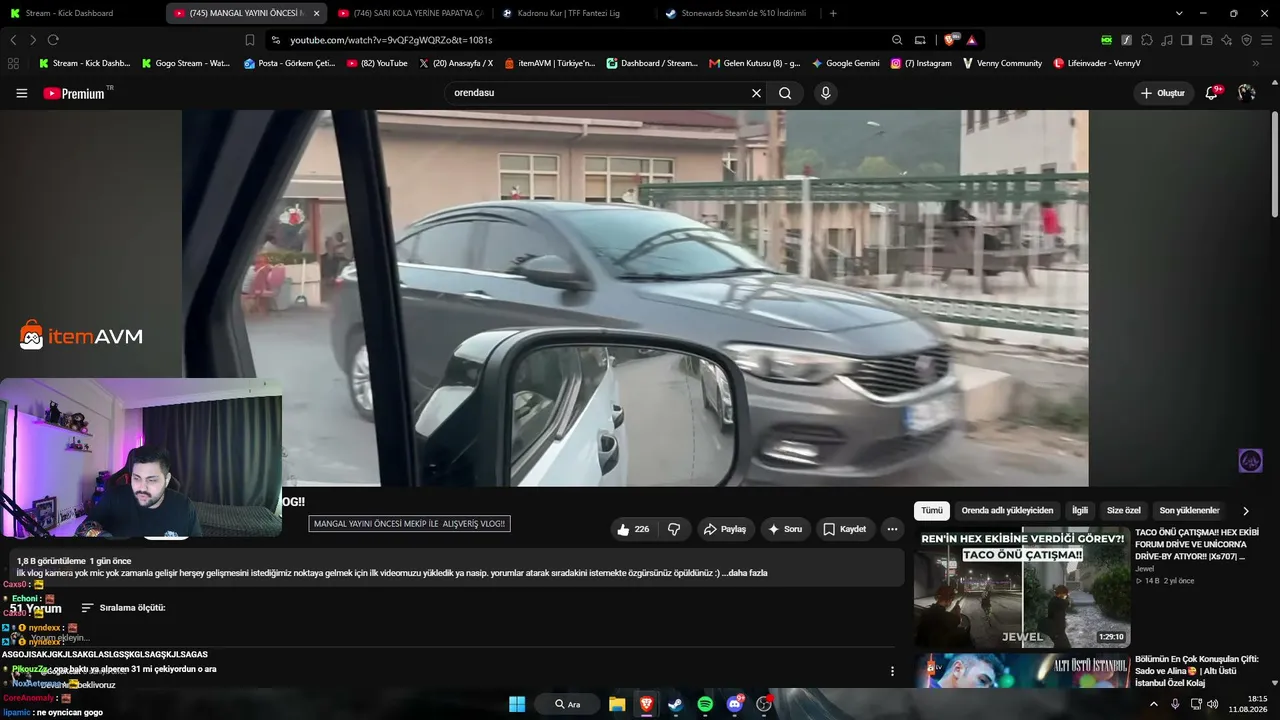Open the browser main hamburger menu
Viewport: 1280px width, 720px height.
[x=1266, y=40]
